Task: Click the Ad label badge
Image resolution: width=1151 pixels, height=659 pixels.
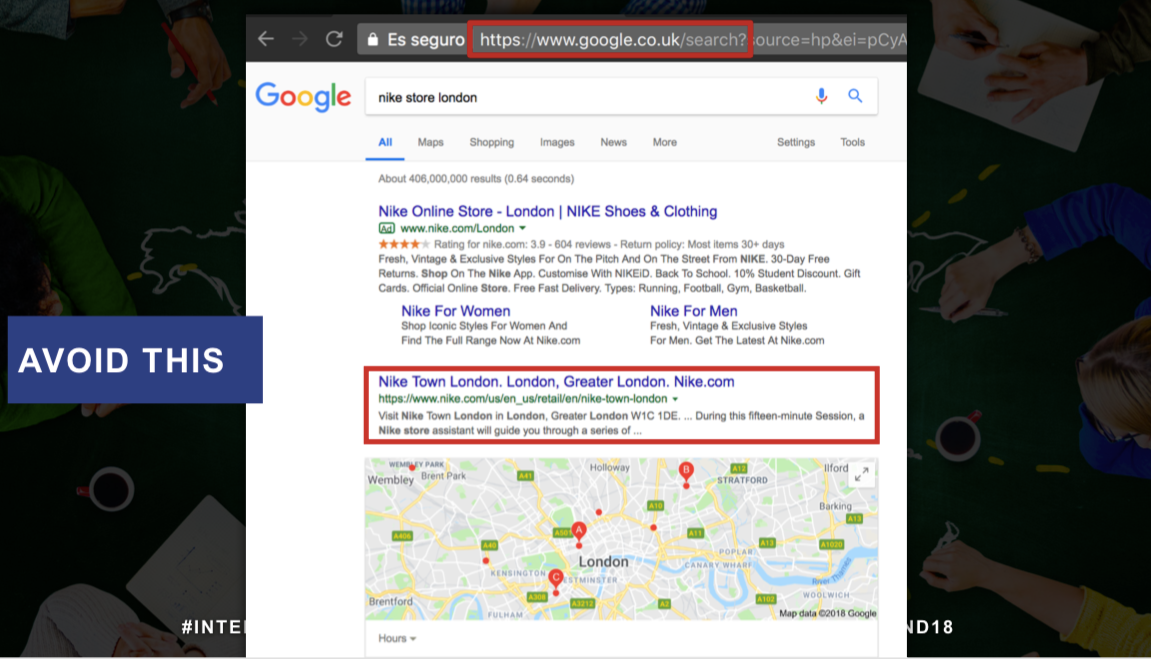Action: 386,228
